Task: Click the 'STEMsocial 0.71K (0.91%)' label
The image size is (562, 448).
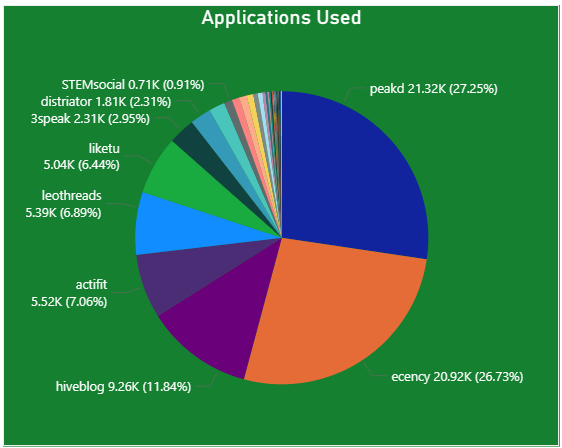Action: 133,85
